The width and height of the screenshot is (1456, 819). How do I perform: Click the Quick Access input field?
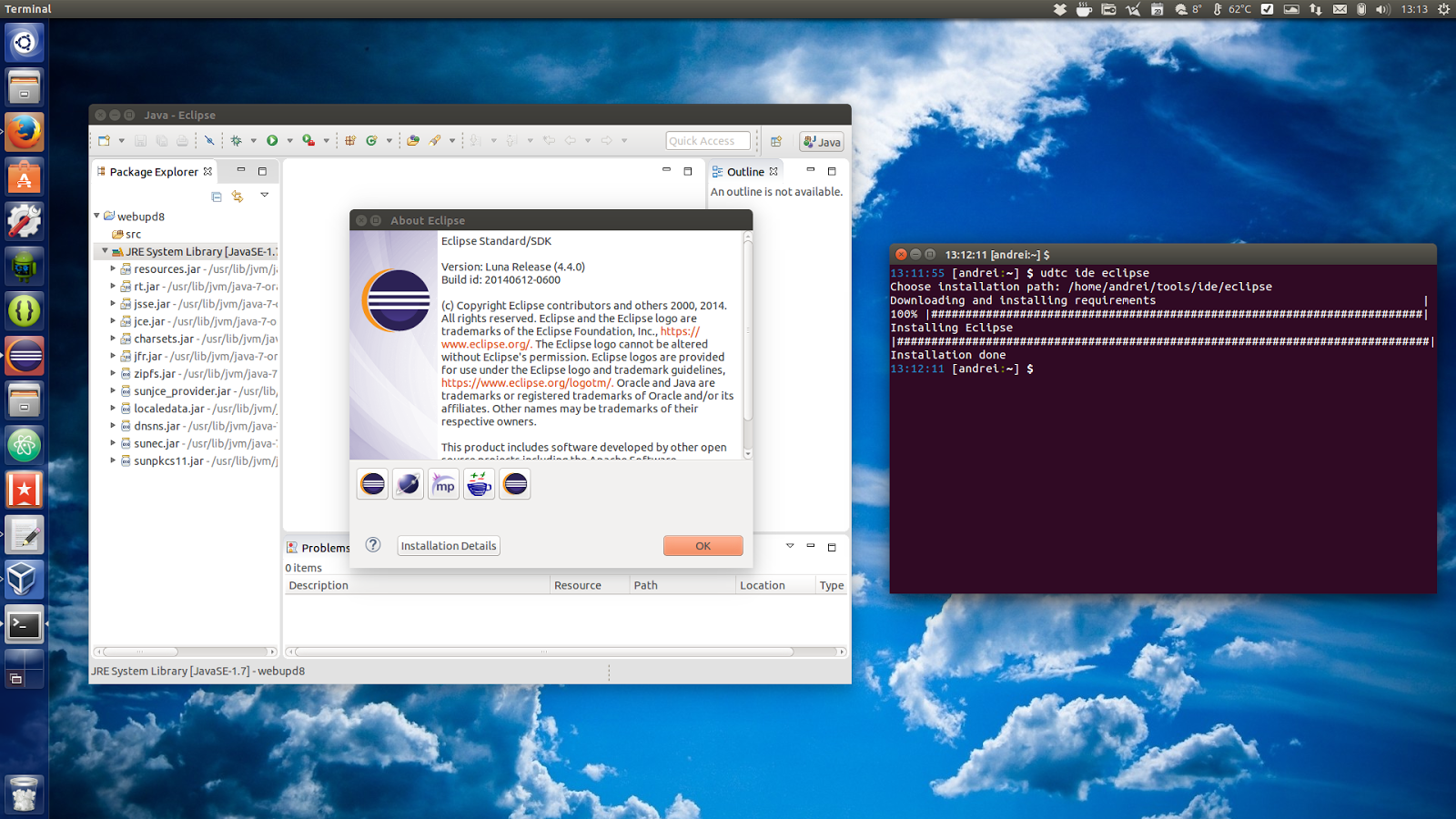708,141
